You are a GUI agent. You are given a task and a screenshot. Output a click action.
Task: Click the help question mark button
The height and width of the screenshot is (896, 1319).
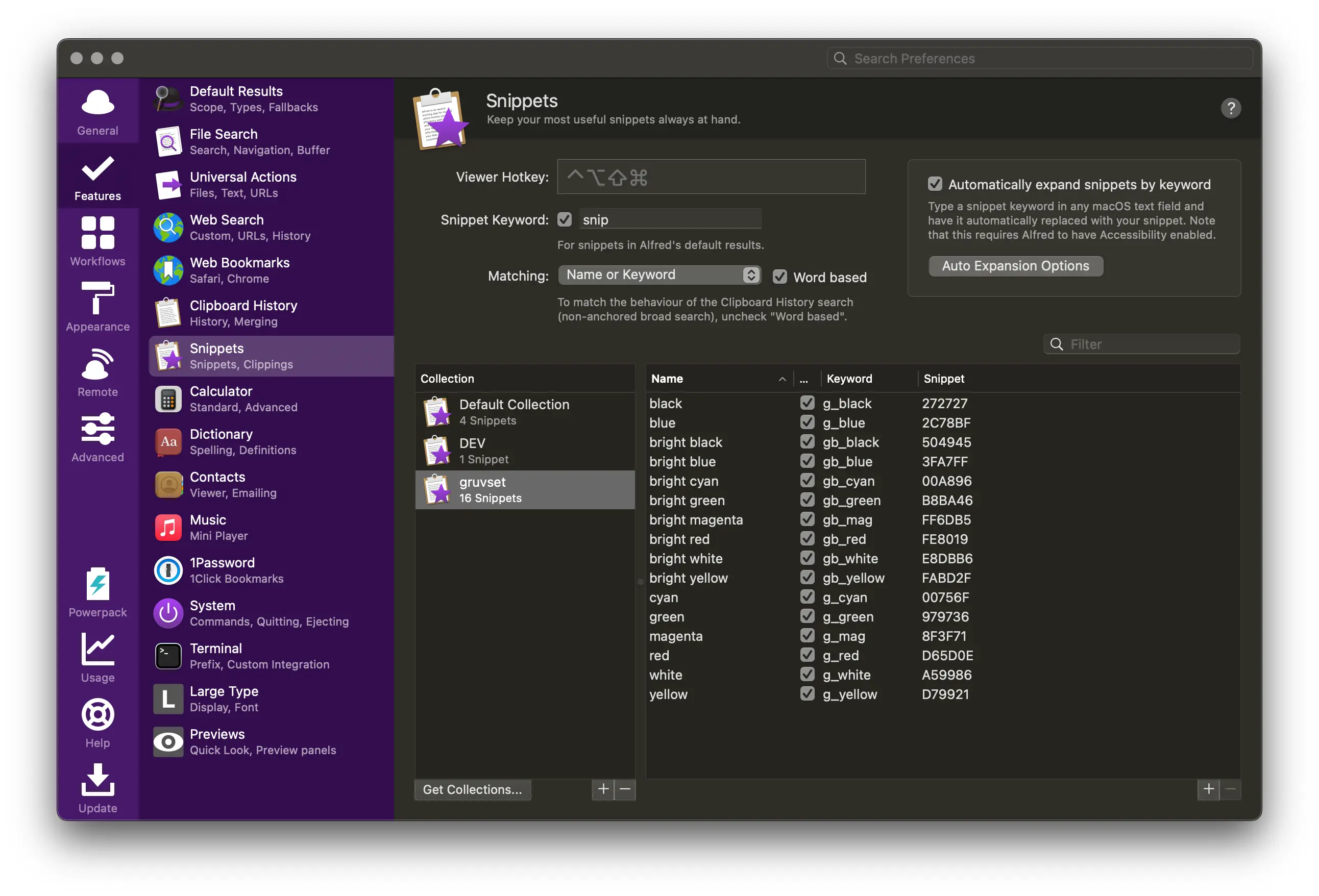point(1231,108)
